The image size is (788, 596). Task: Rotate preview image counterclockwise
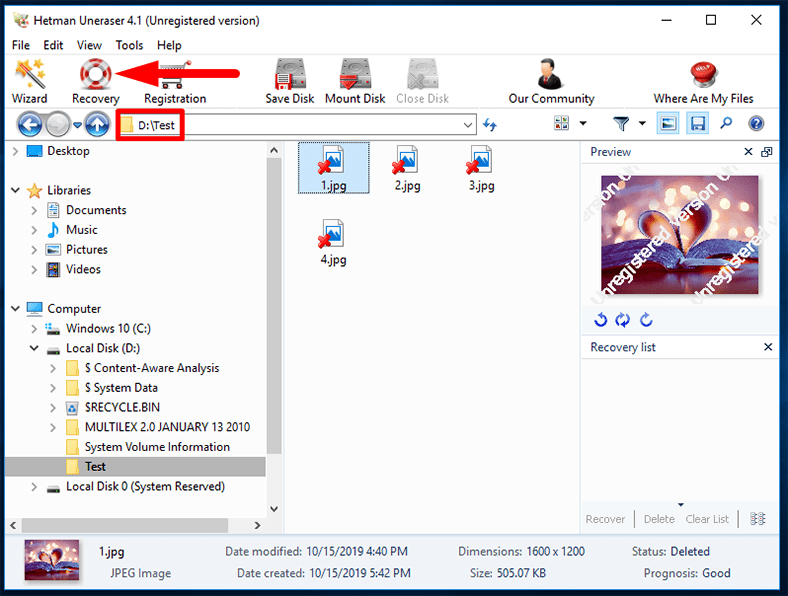[x=601, y=320]
